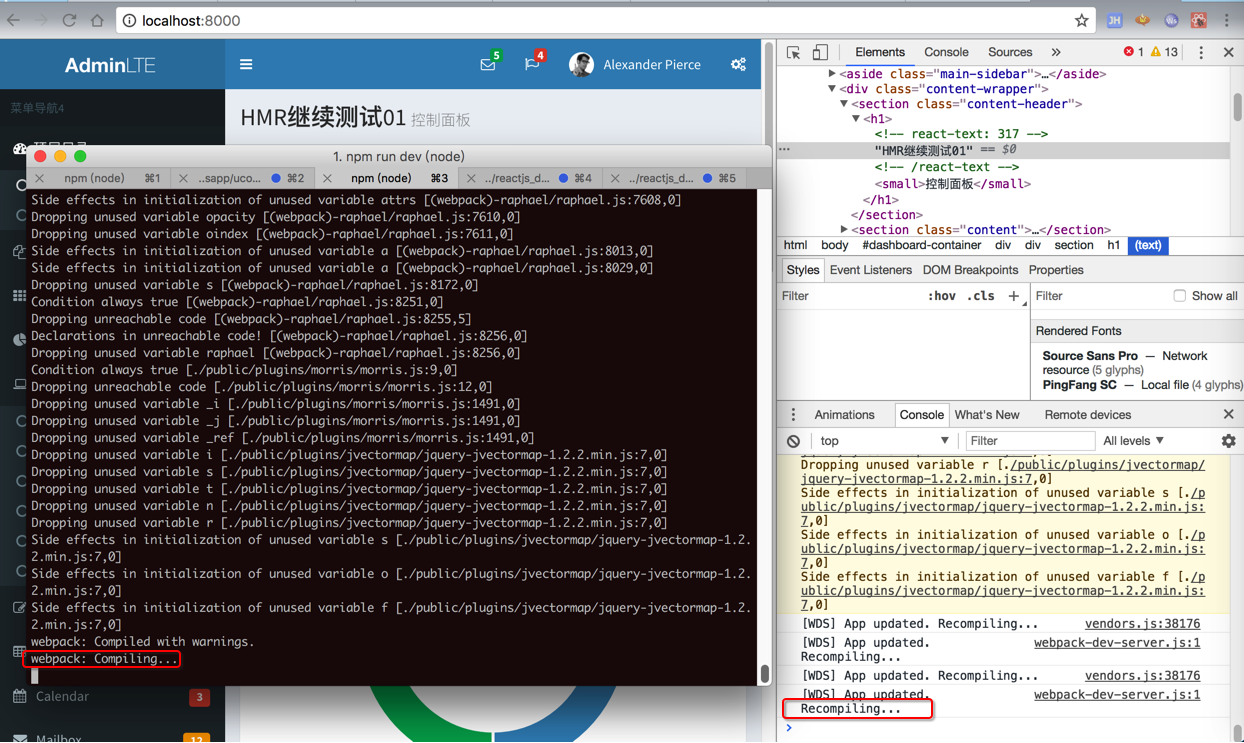Viewport: 1244px width, 743px height.
Task: Select terminal tab ..sapp/uco... ⌘2
Action: click(245, 178)
